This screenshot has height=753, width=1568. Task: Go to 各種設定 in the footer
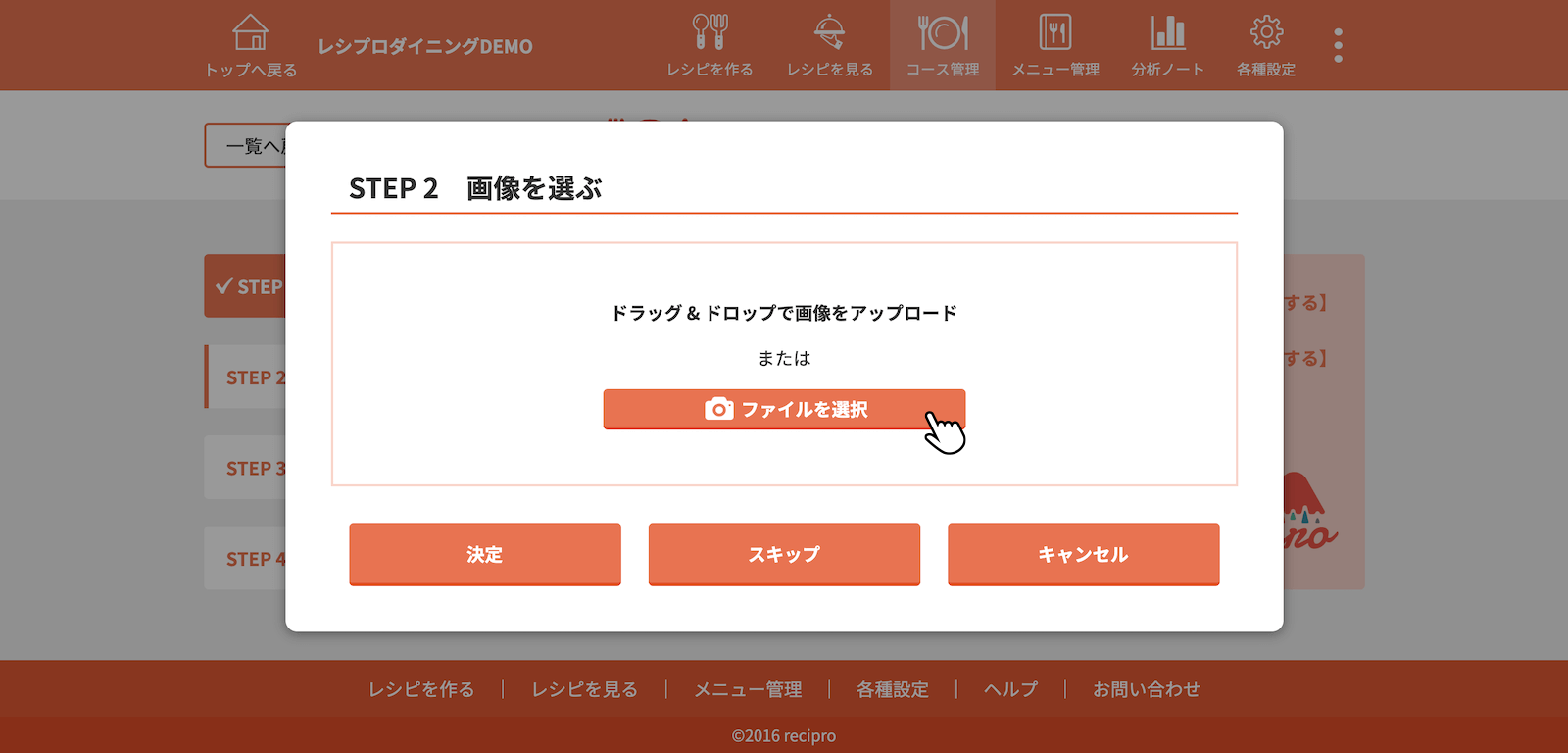tap(892, 689)
